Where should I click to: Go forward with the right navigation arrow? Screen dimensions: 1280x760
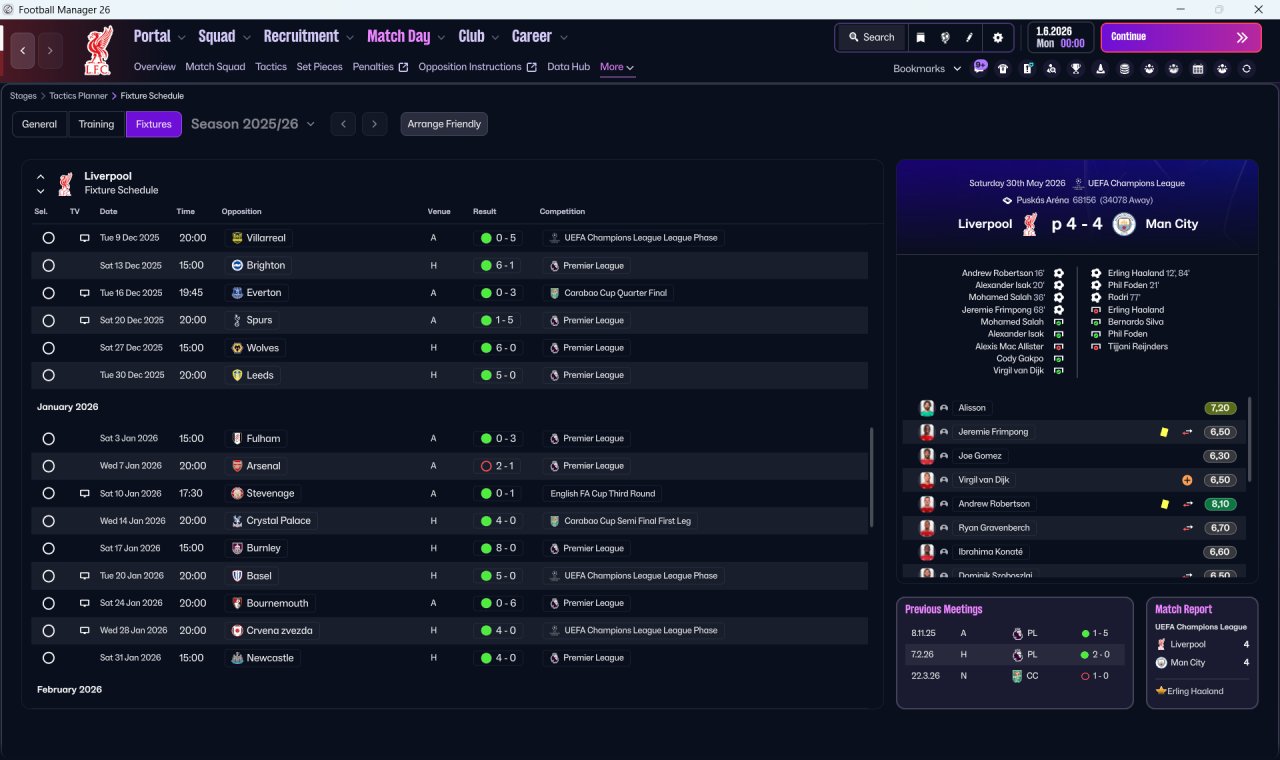[x=50, y=50]
